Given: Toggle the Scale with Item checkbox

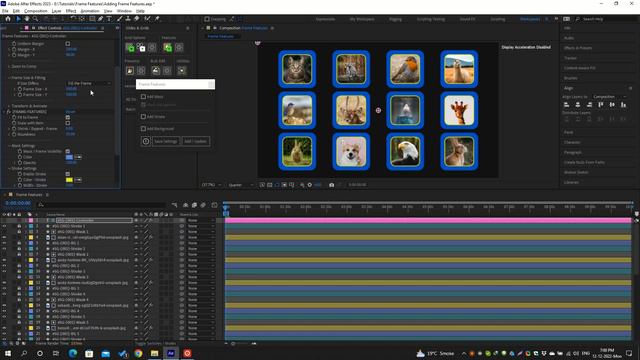Looking at the screenshot, I should coord(68,123).
